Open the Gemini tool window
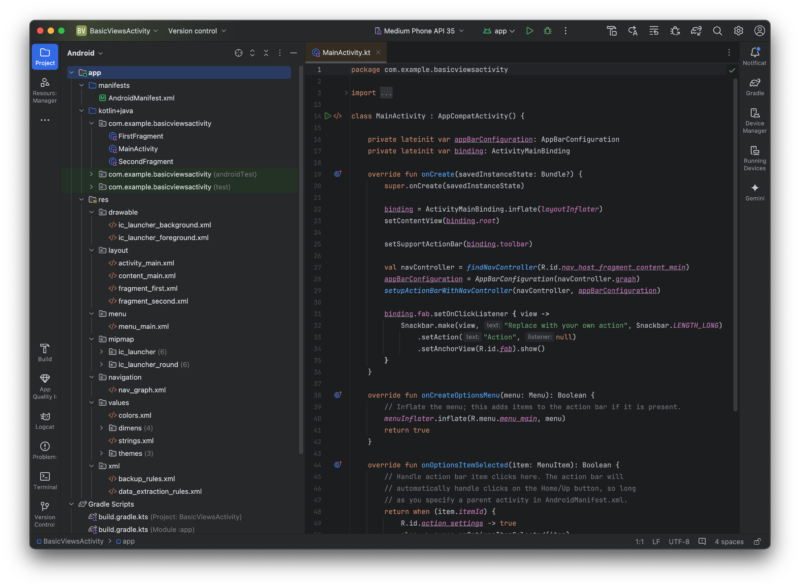The width and height of the screenshot is (800, 588). (x=754, y=190)
